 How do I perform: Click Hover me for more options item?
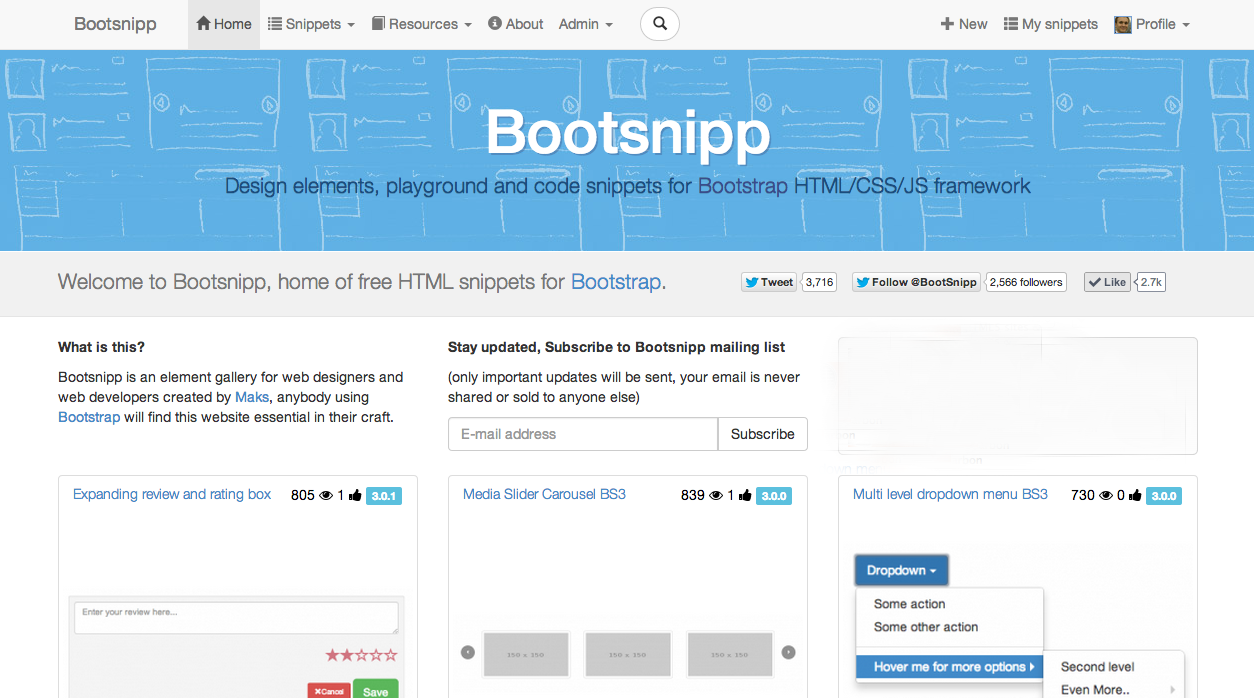(x=950, y=667)
